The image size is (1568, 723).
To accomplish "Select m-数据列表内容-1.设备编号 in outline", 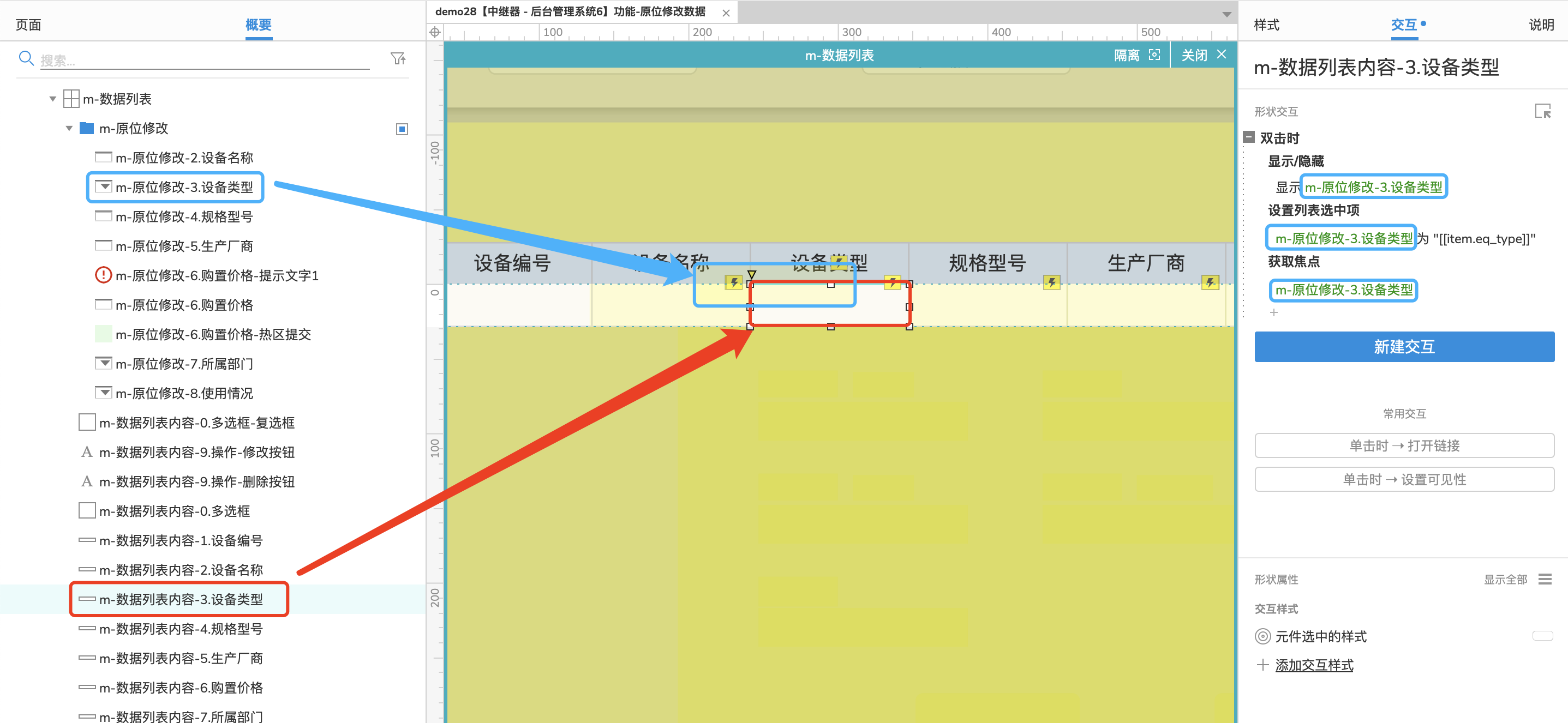I will (181, 540).
